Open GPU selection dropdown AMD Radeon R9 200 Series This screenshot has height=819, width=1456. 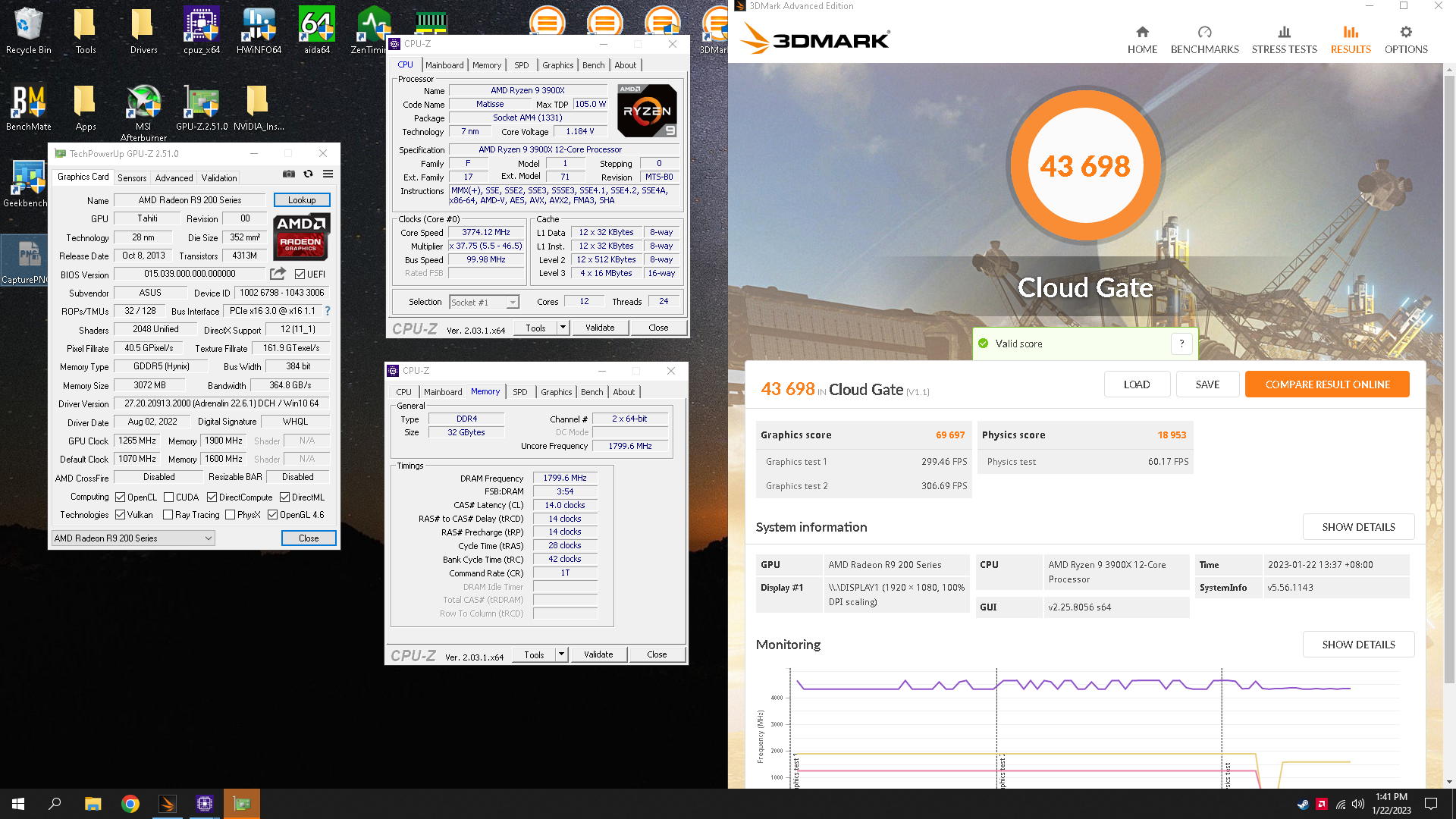point(133,538)
